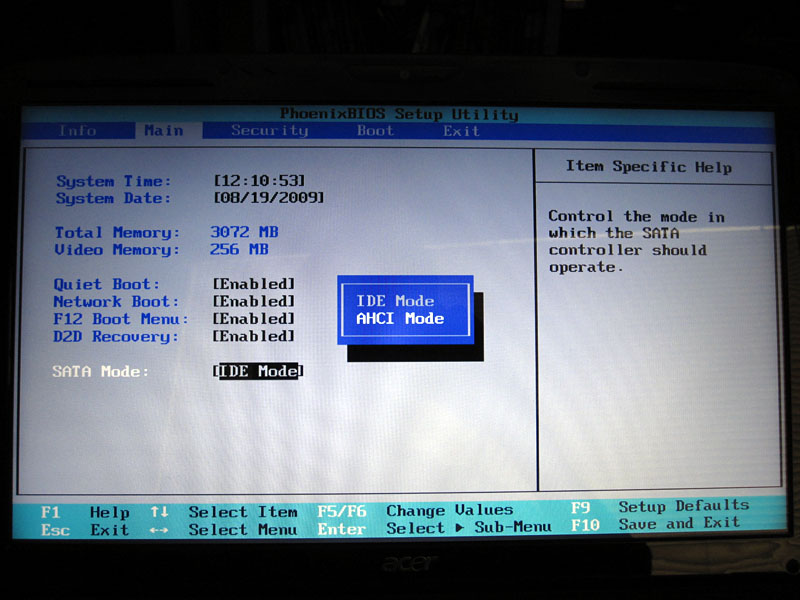Image resolution: width=800 pixels, height=600 pixels.
Task: Click the 3072 MB memory value
Action: coord(244,232)
